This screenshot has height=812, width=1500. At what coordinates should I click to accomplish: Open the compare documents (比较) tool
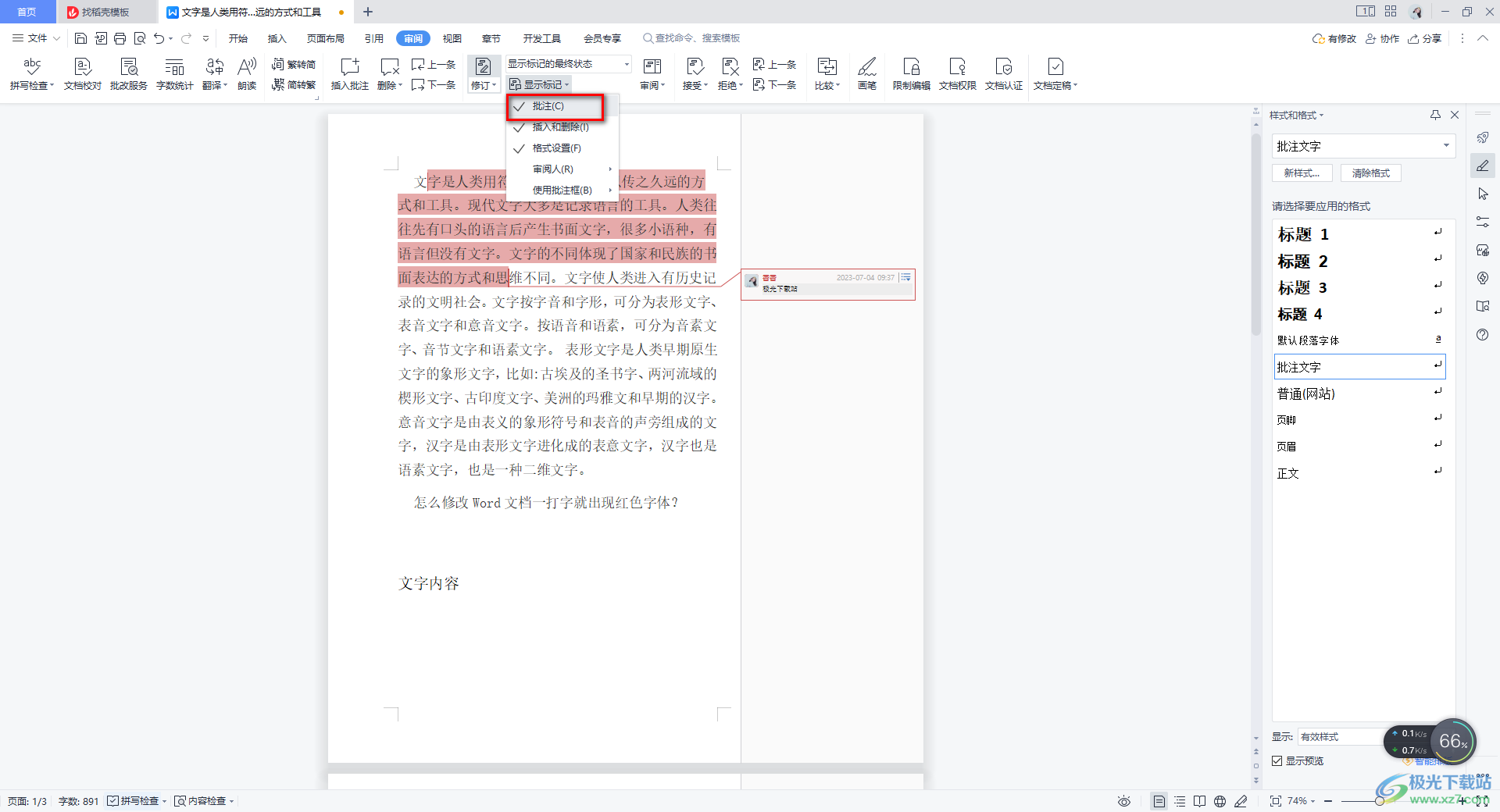827,74
